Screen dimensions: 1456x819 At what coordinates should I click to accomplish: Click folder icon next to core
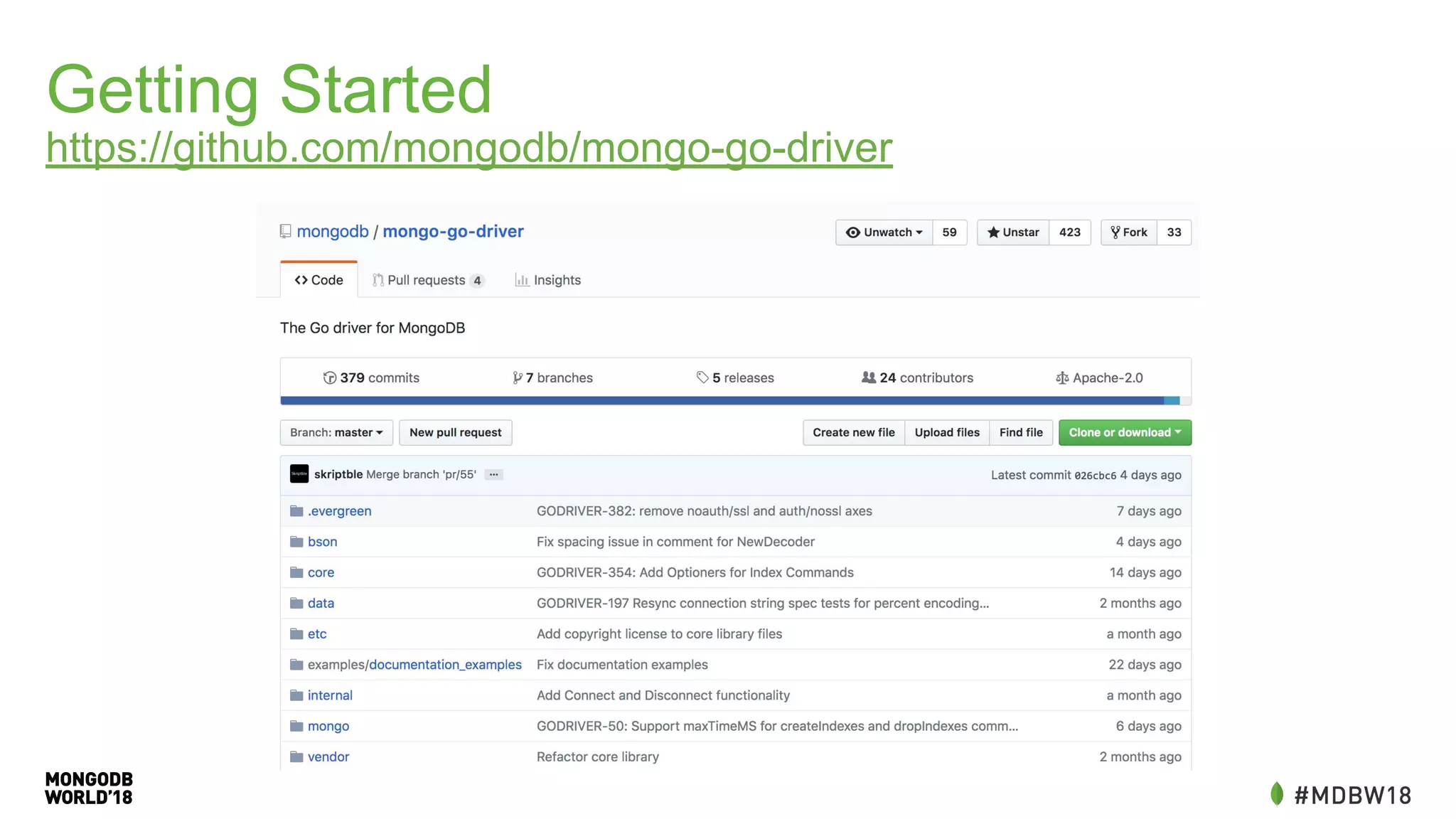tap(297, 573)
